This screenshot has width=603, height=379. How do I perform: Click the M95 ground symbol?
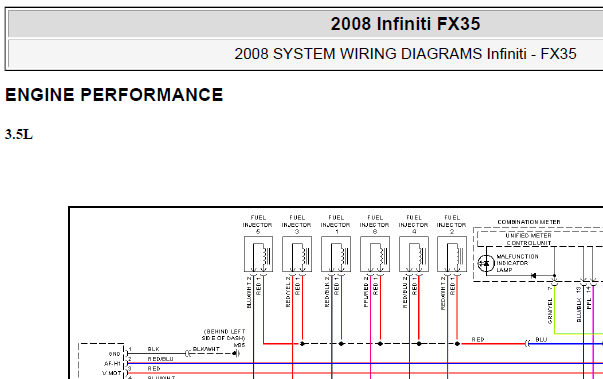point(237,353)
